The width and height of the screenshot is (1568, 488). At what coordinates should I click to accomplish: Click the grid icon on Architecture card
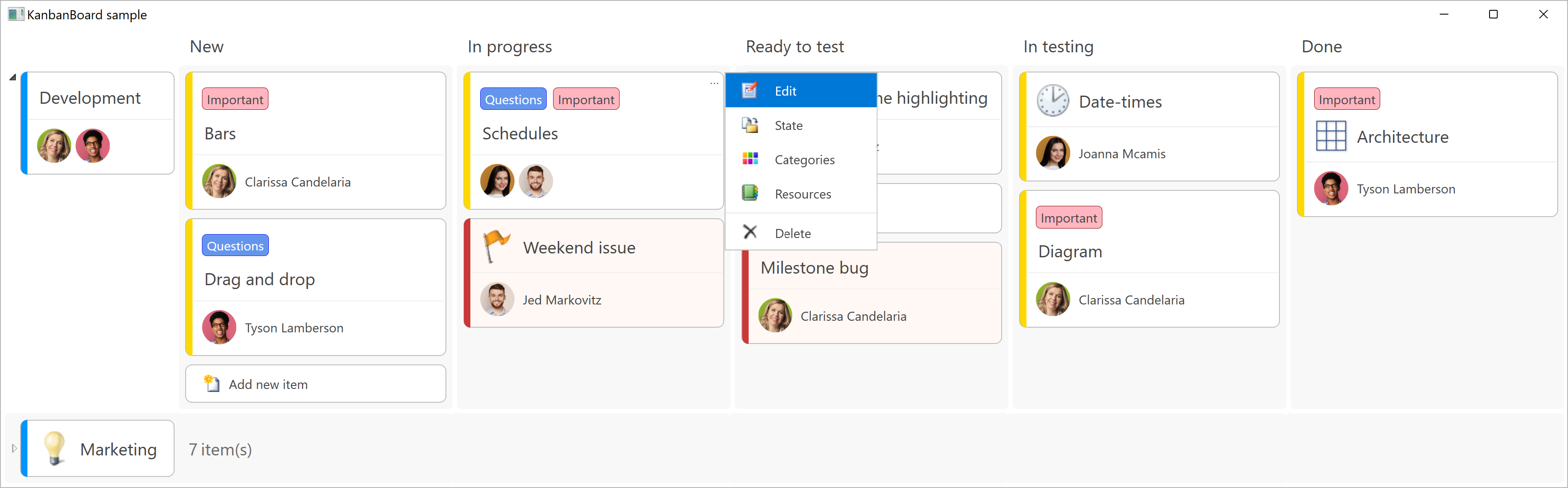tap(1330, 136)
